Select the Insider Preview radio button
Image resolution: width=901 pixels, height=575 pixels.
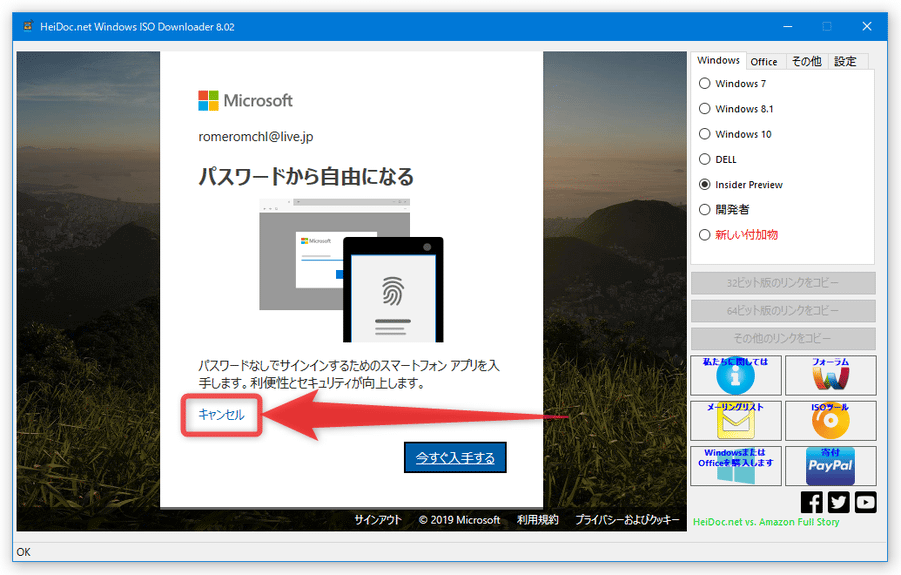704,184
